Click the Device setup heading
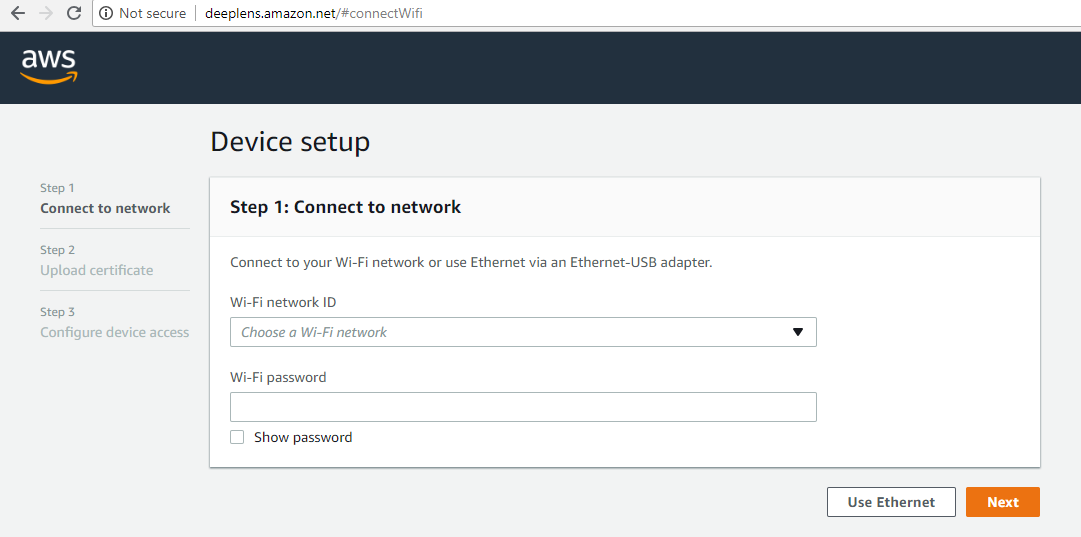 pos(290,142)
